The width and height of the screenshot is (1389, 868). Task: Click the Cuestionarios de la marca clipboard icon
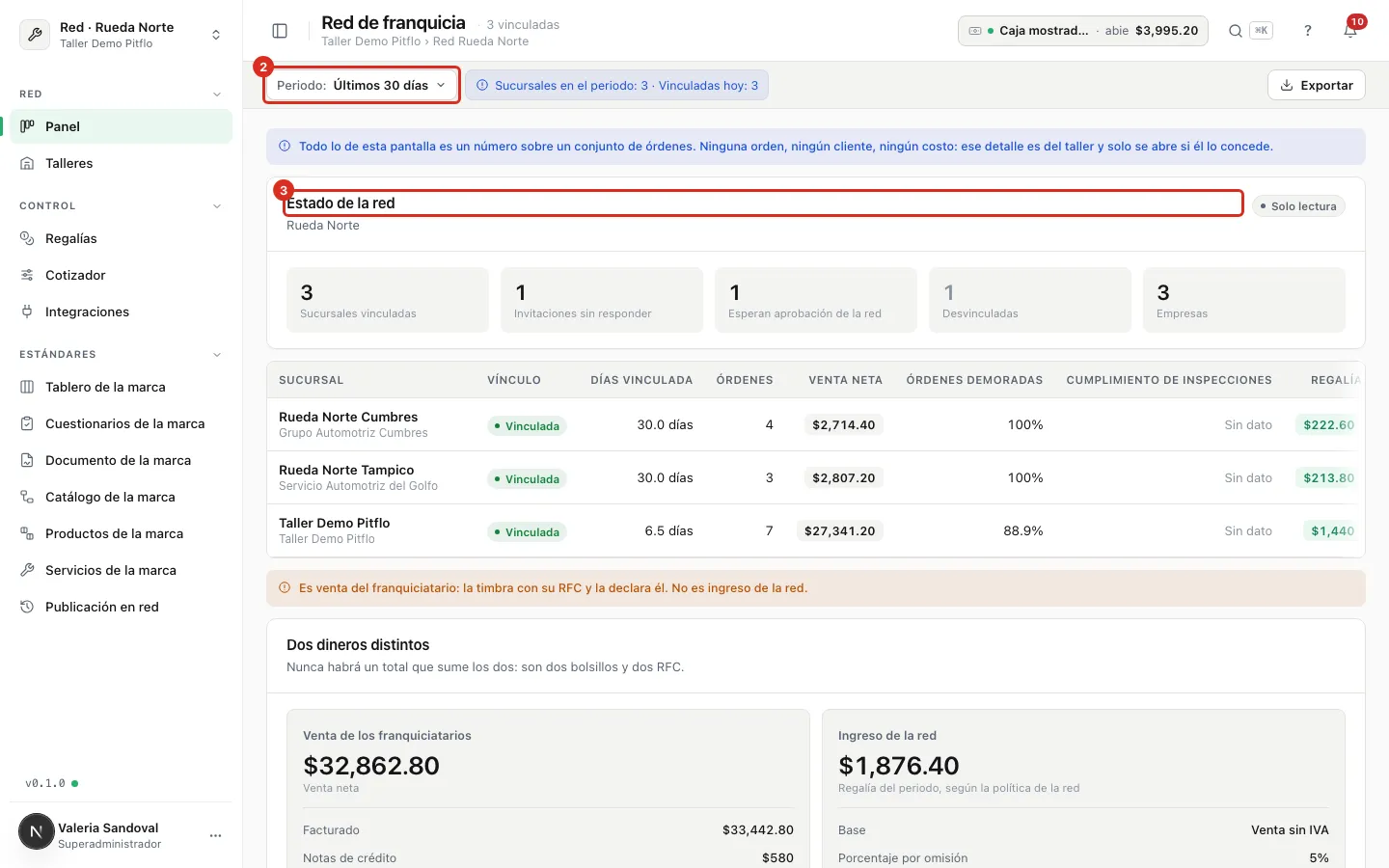click(x=27, y=423)
